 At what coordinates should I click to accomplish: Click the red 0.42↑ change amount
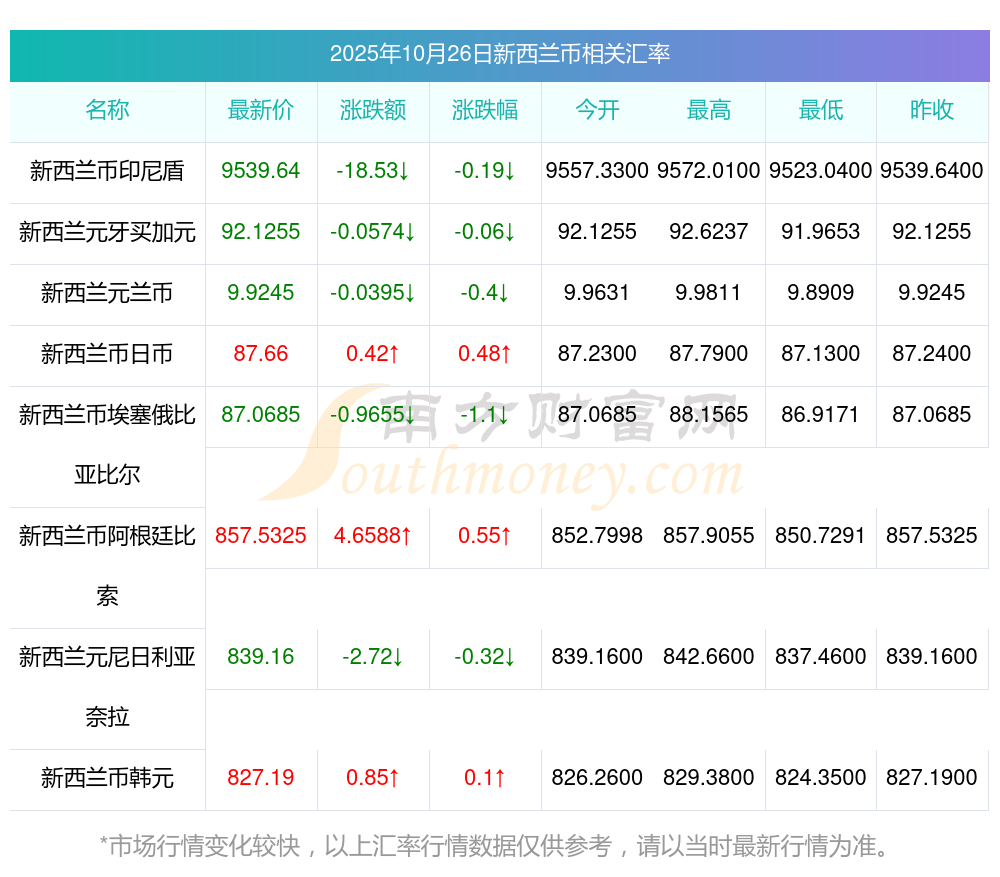[373, 353]
